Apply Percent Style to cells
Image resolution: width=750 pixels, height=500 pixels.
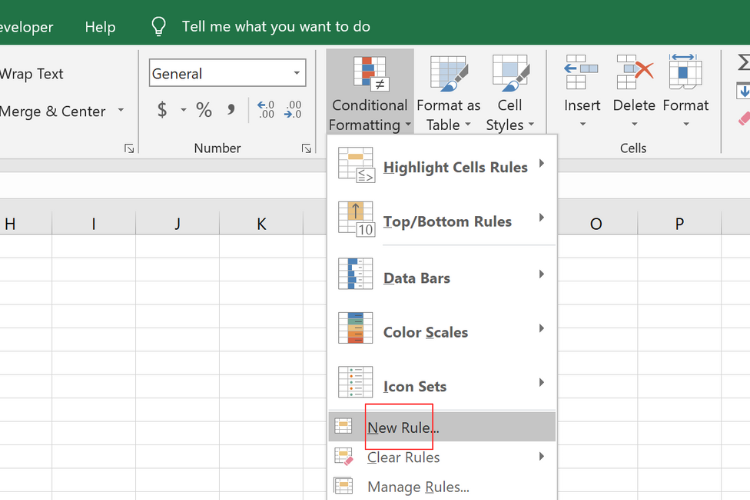[x=204, y=110]
